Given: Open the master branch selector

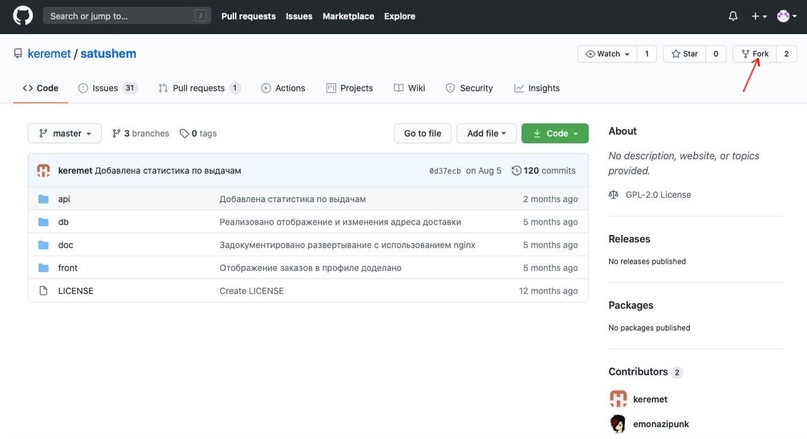Looking at the screenshot, I should (65, 133).
